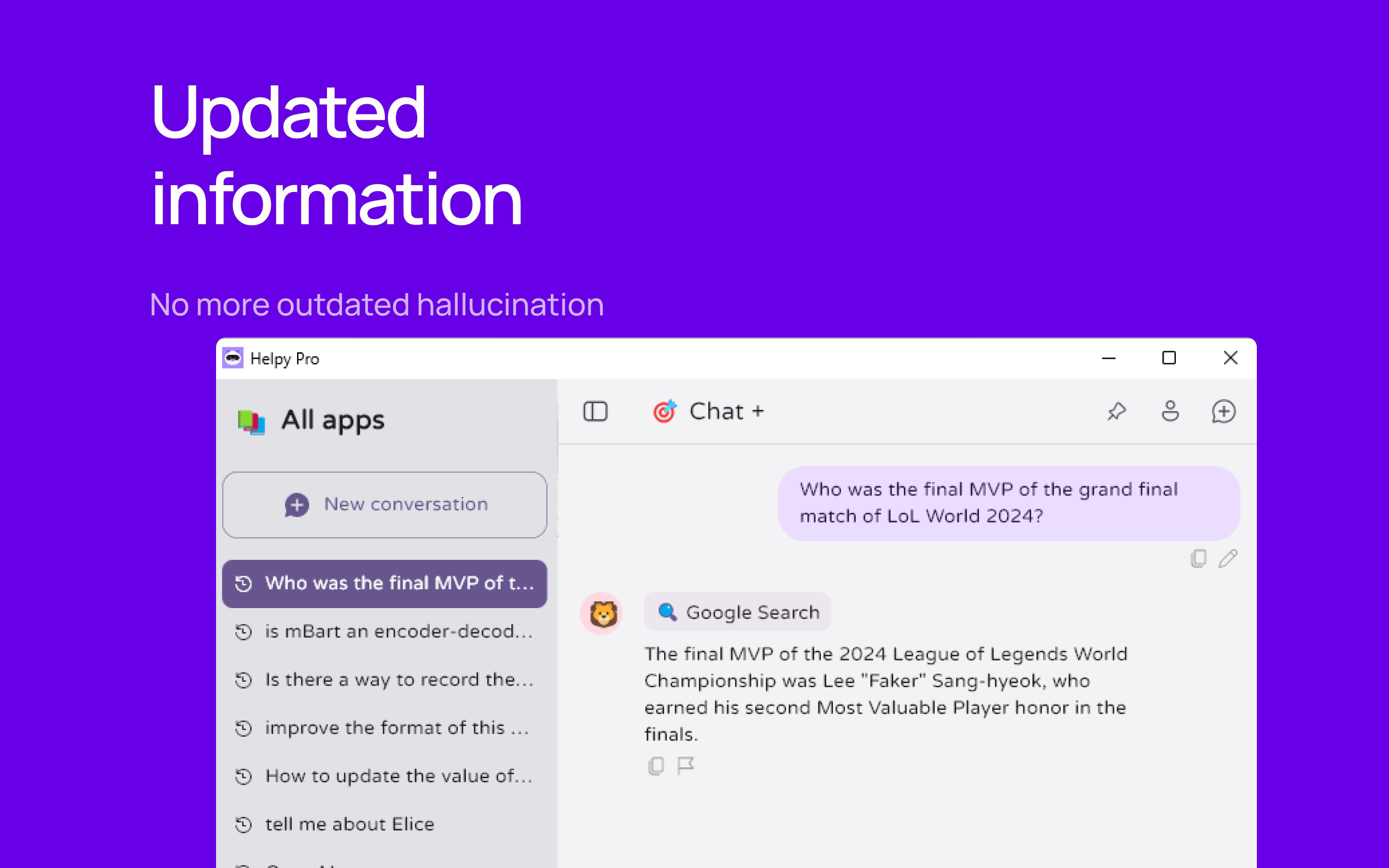The image size is (1389, 868).
Task: Start new chat via bubble-plus icon
Action: 1224,411
